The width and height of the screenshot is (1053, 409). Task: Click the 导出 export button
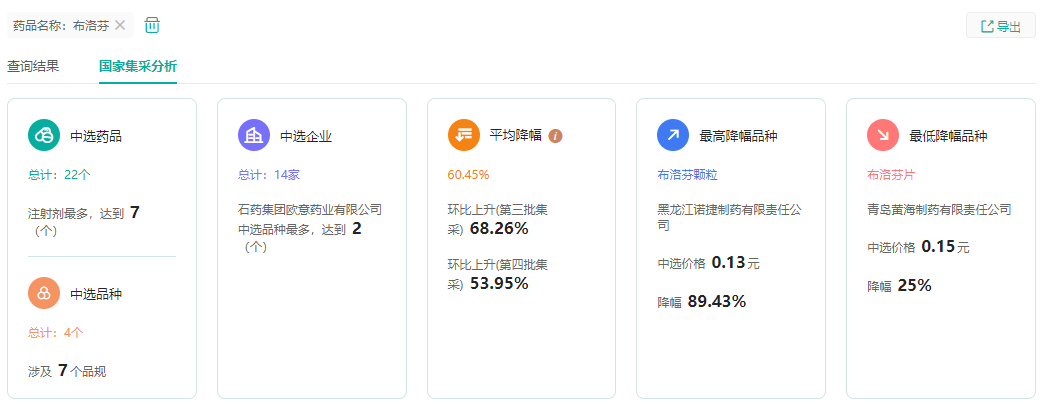[x=1000, y=26]
